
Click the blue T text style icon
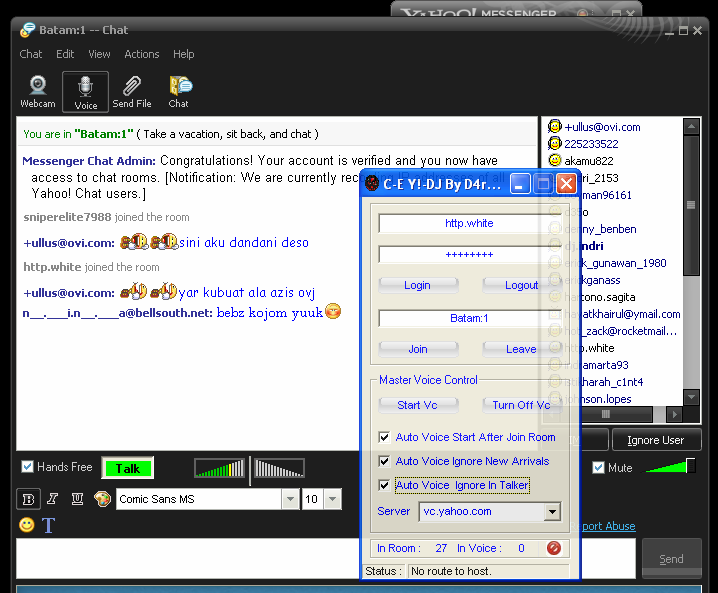point(49,525)
